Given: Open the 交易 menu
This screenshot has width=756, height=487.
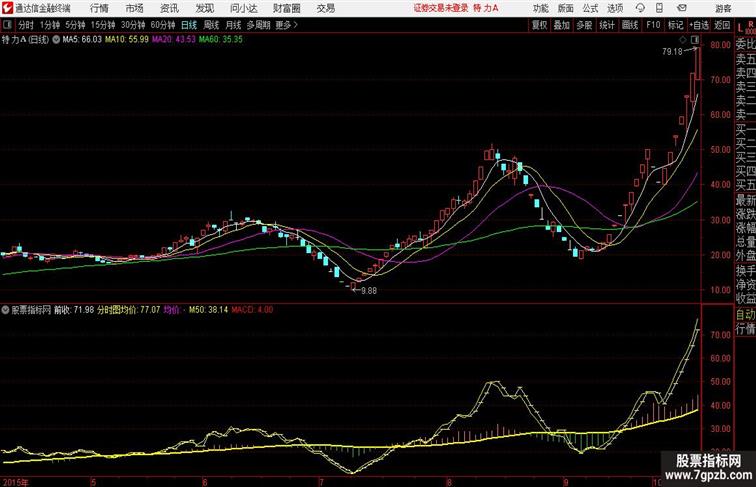Looking at the screenshot, I should point(325,8).
